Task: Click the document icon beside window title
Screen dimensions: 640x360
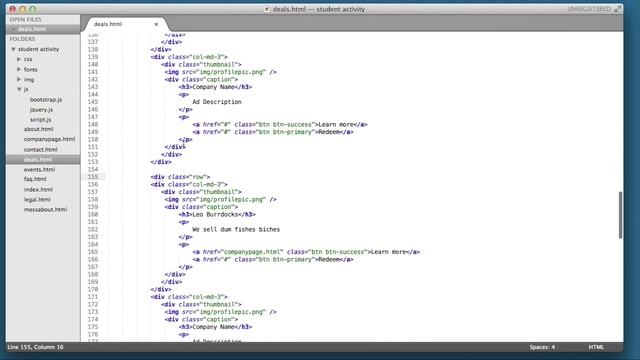Action: click(267, 9)
